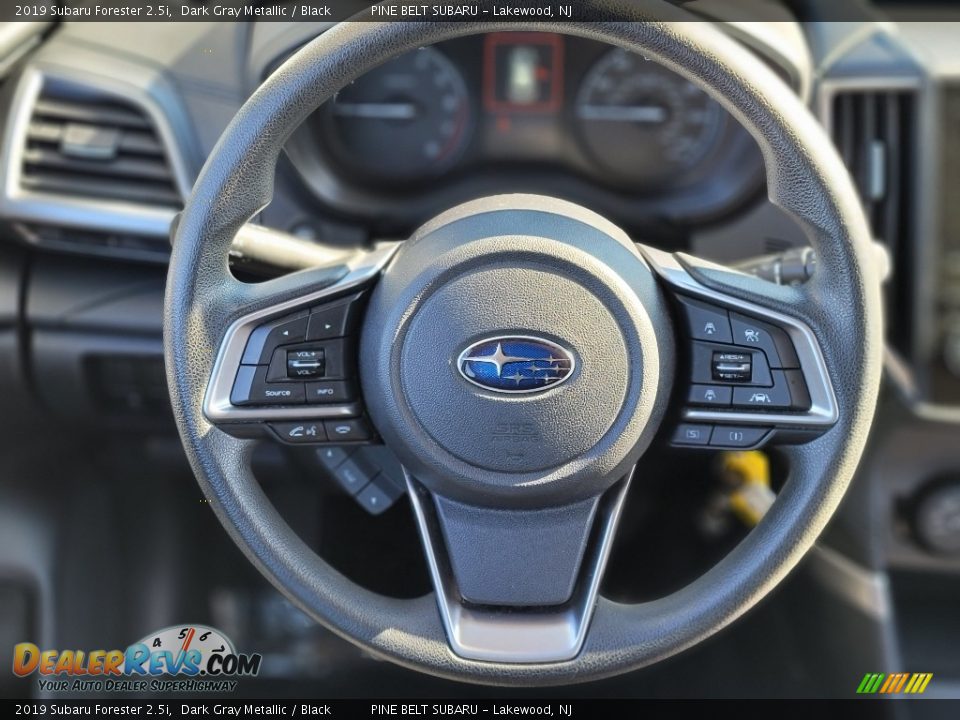Click top caption '2019 Subaru Forester 2.5i'
960x720 pixels.
(x=93, y=10)
